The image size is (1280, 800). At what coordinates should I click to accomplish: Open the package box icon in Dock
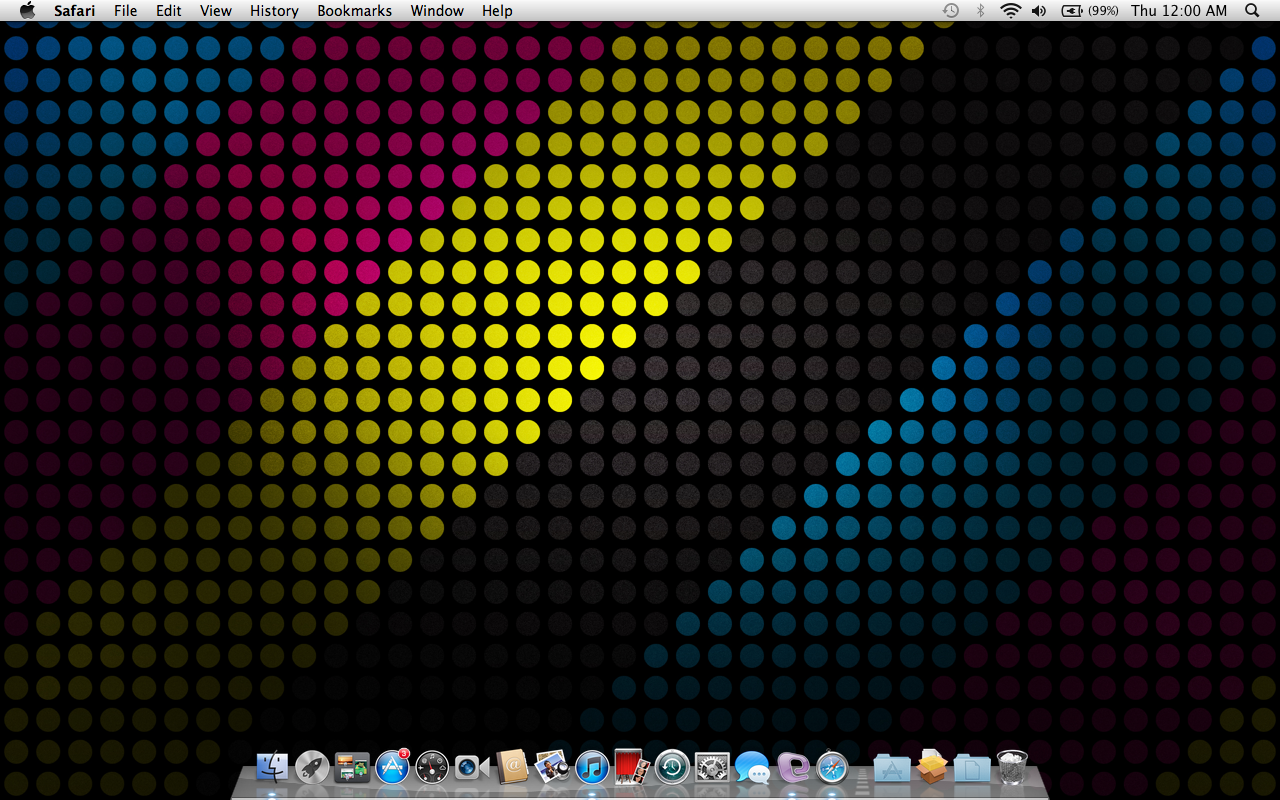click(932, 767)
